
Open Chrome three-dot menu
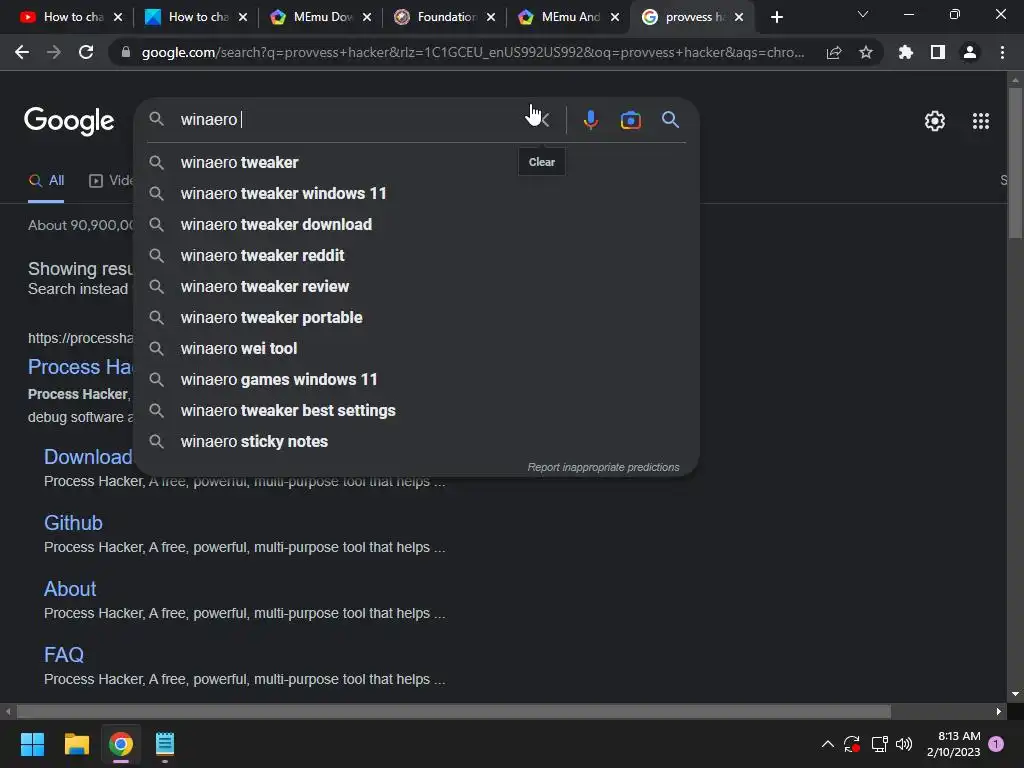(x=1002, y=52)
